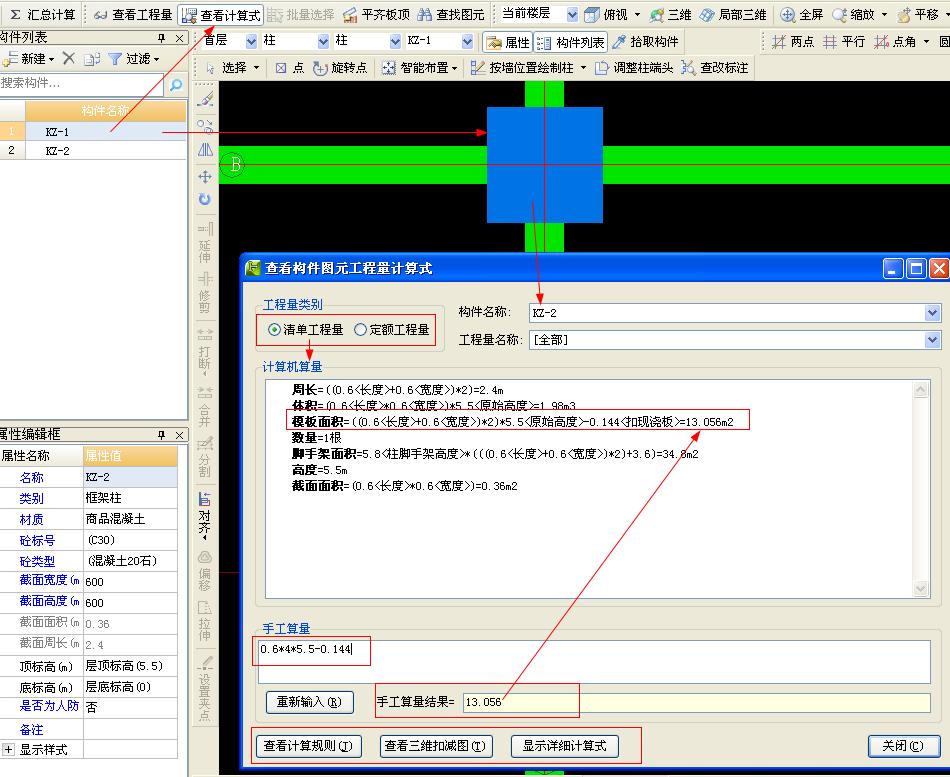Image resolution: width=950 pixels, height=777 pixels.
Task: Click 手工算量结果 result field
Action: (697, 702)
